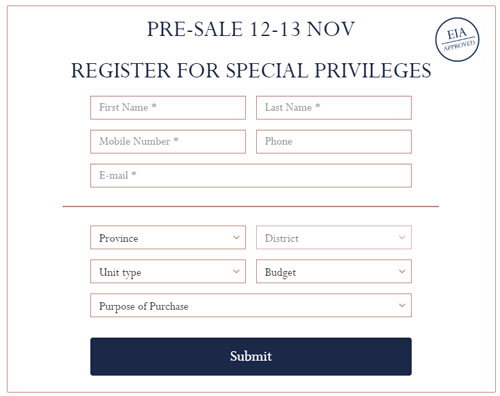Screen dimensions: 500x396
Task: Select the Mobile Number input
Action: [168, 142]
